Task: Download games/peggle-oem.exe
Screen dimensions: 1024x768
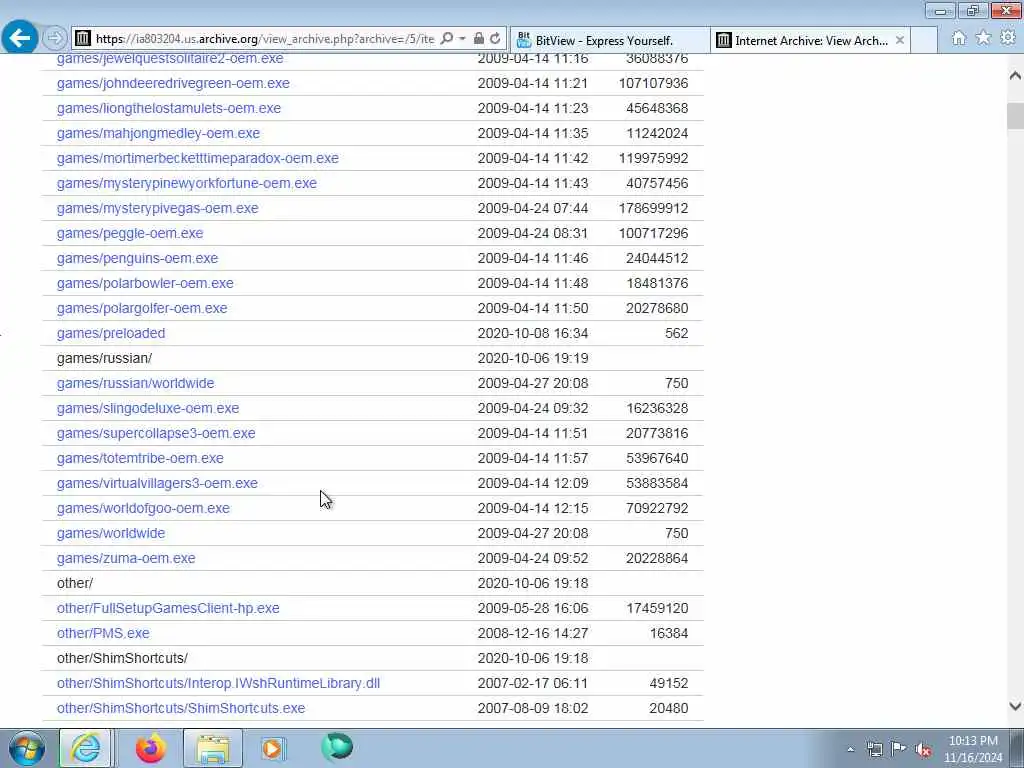Action: 130,233
